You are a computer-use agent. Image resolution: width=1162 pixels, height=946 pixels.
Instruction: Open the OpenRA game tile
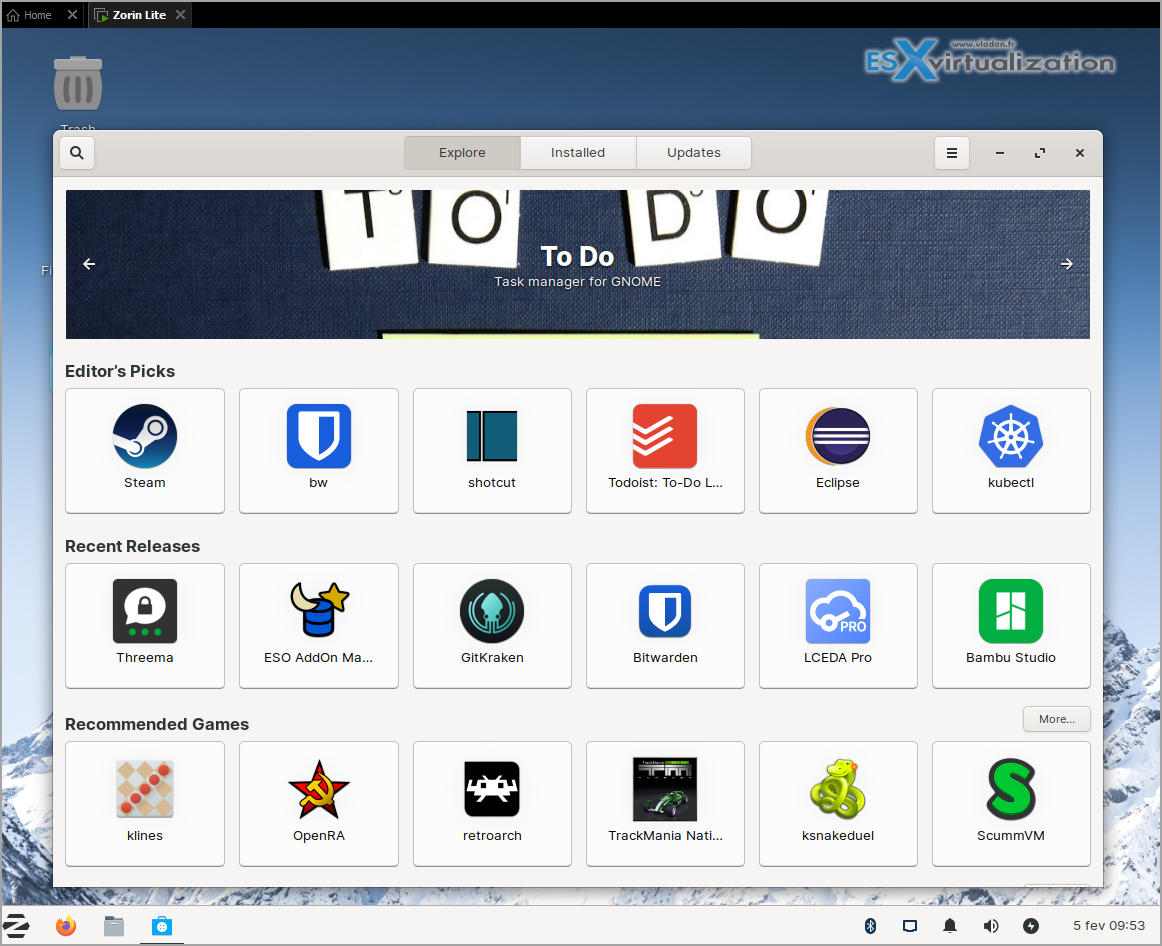coord(319,804)
